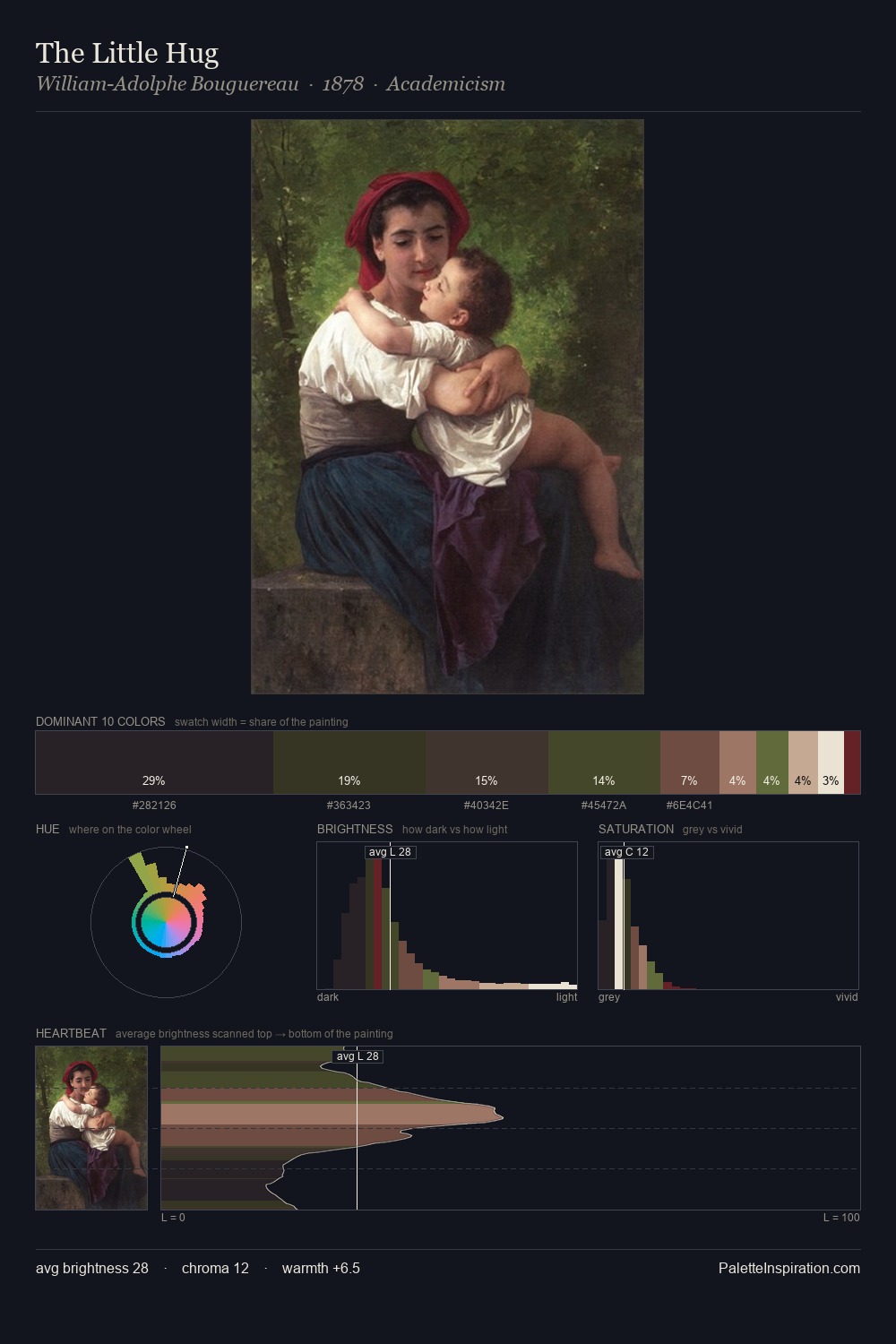Select the 19% olive-dark swatch
This screenshot has height=1344, width=896.
point(349,762)
